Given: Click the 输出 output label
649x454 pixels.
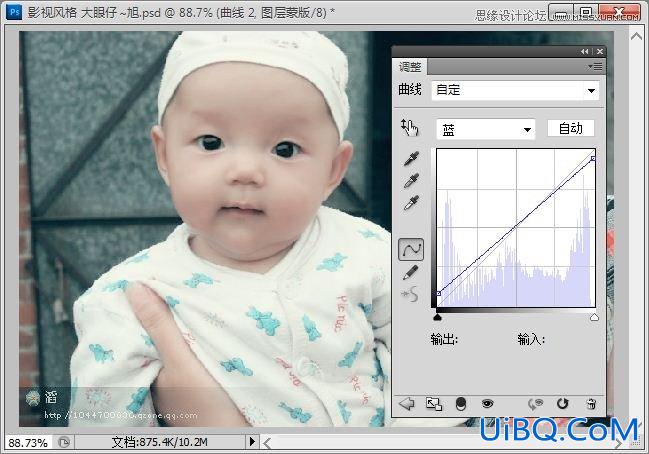Looking at the screenshot, I should pyautogui.click(x=444, y=339).
